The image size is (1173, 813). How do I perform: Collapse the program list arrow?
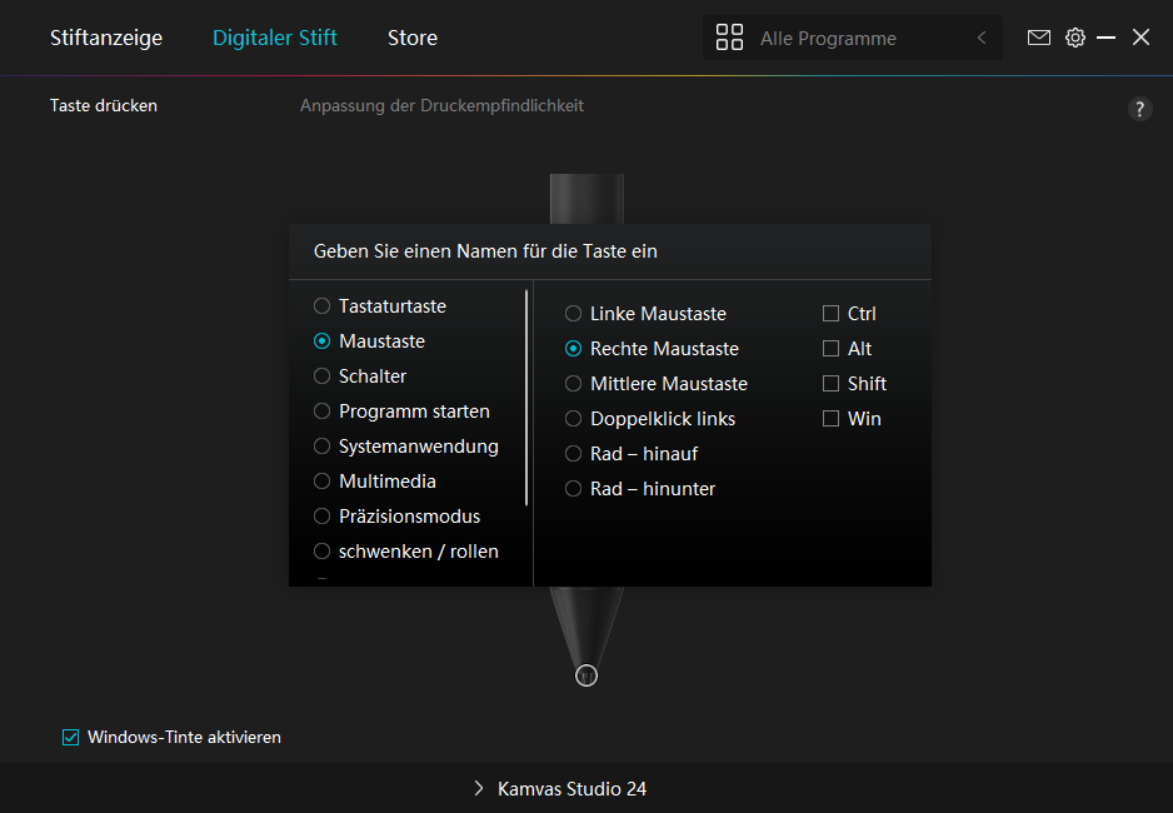[981, 38]
